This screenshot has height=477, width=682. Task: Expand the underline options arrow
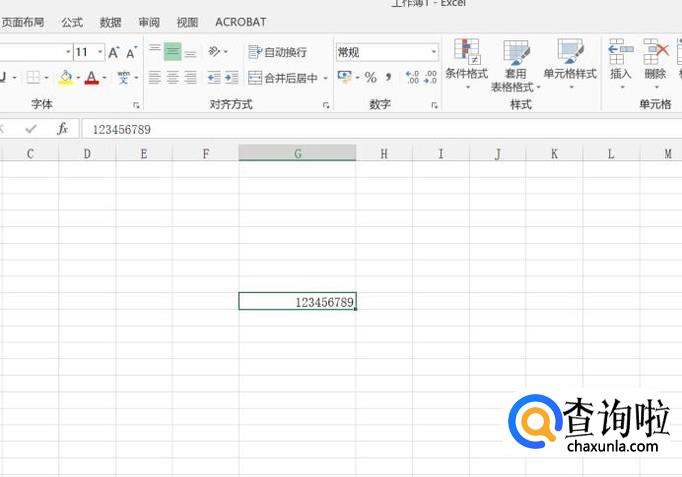point(14,78)
